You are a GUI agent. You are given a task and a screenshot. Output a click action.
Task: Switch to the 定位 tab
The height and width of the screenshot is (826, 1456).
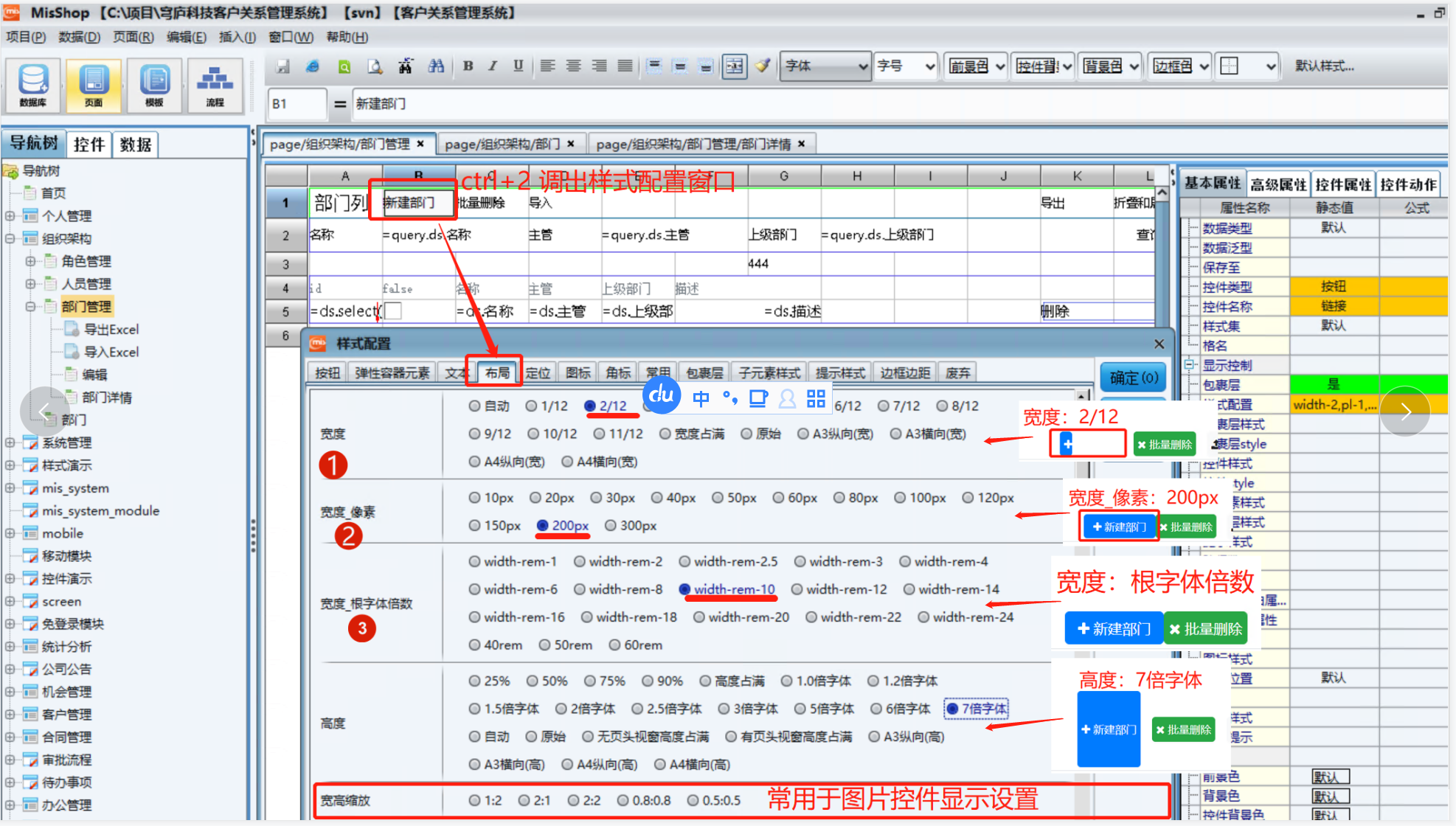538,373
